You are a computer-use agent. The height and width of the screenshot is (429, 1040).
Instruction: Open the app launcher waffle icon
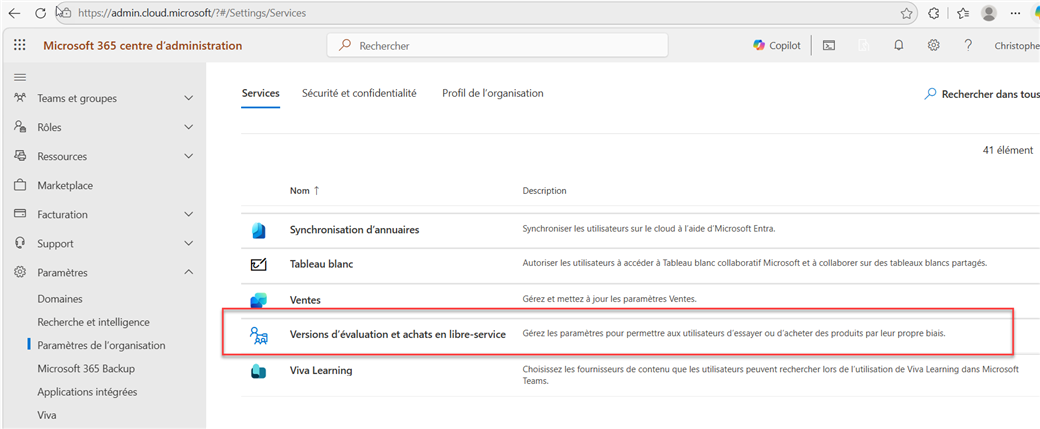click(20, 46)
